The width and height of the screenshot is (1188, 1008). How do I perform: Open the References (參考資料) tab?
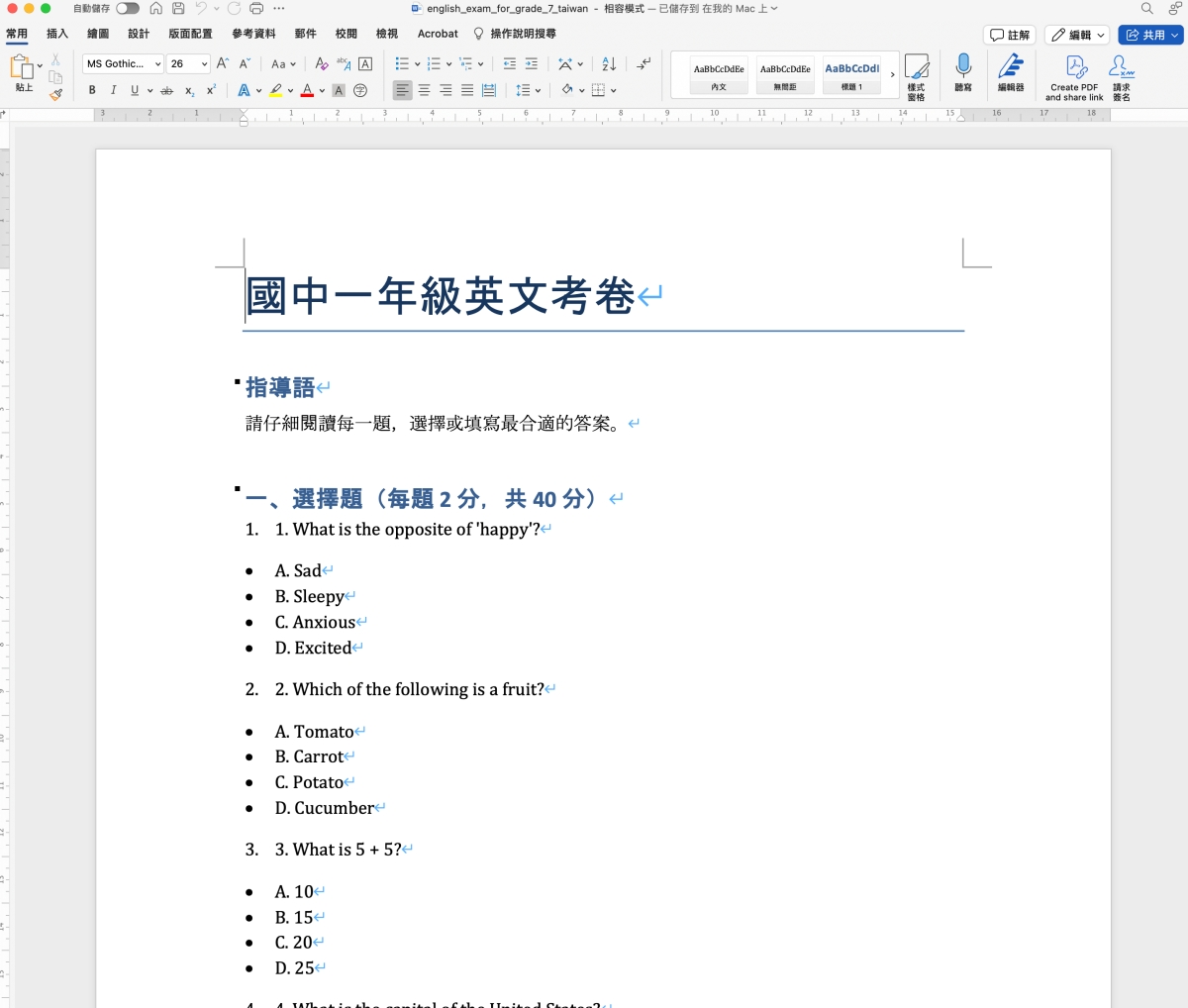click(x=253, y=34)
